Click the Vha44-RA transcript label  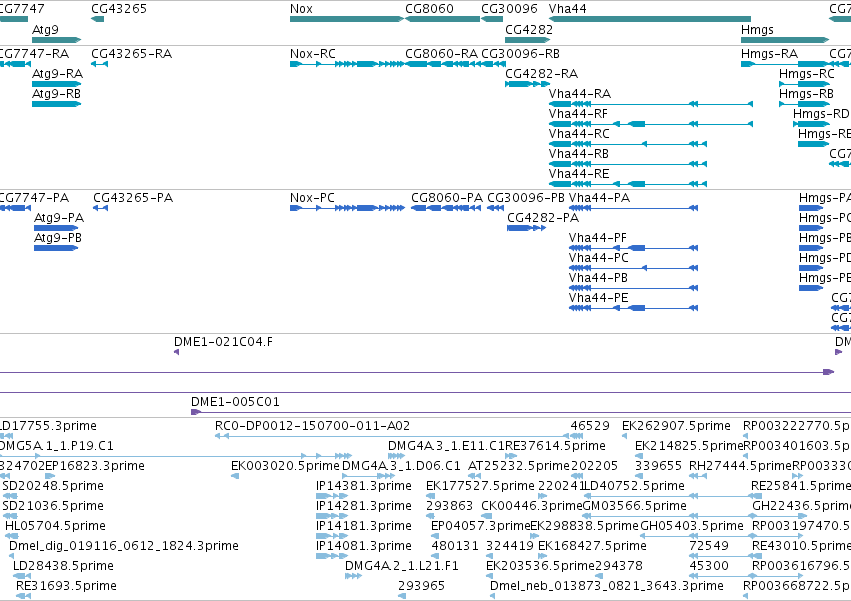coord(580,94)
